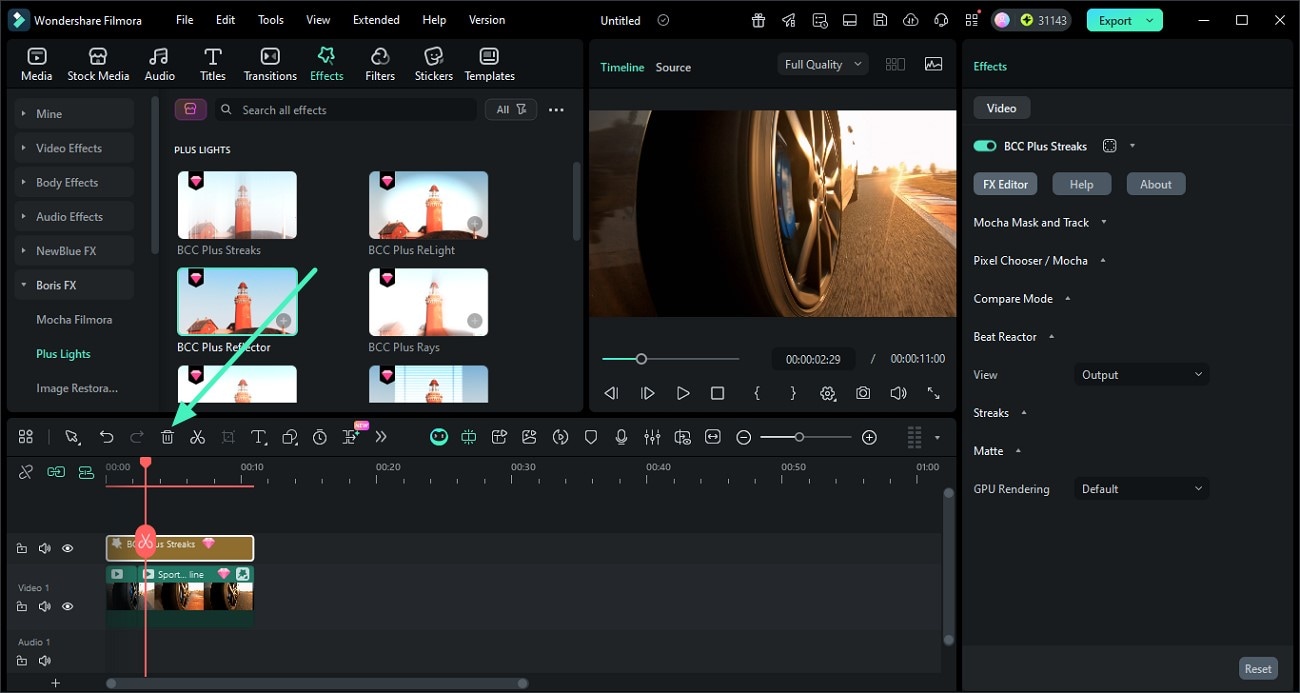Open the Transitions panel
Image resolution: width=1300 pixels, height=693 pixels.
point(270,64)
